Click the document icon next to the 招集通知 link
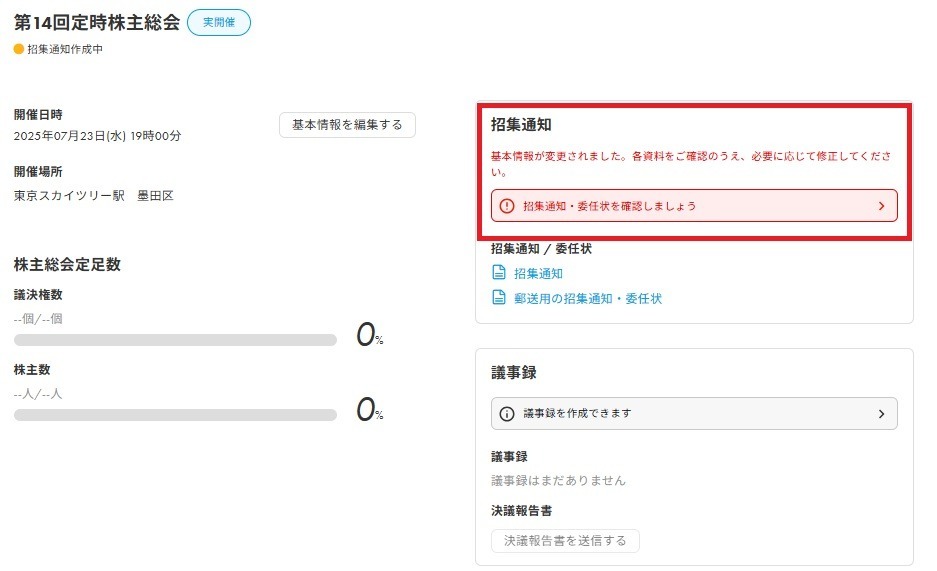The height and width of the screenshot is (571, 937). [x=499, y=273]
